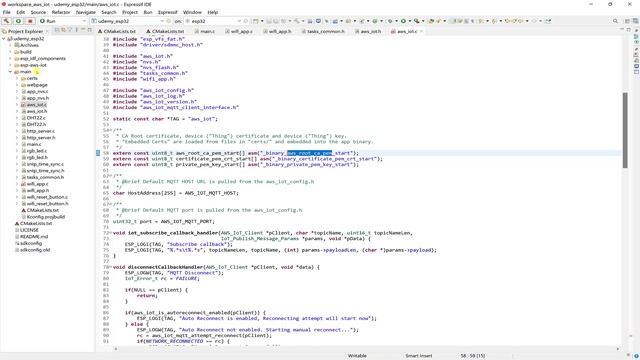Click the horizontal scrollbar right arrow
This screenshot has width=640, height=360.
pyautogui.click(x=618, y=349)
